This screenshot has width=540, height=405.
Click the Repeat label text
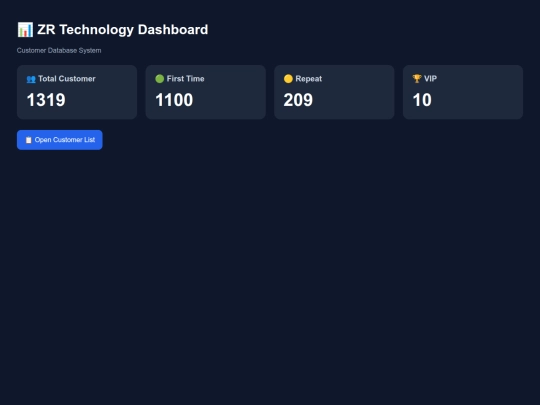pos(309,79)
